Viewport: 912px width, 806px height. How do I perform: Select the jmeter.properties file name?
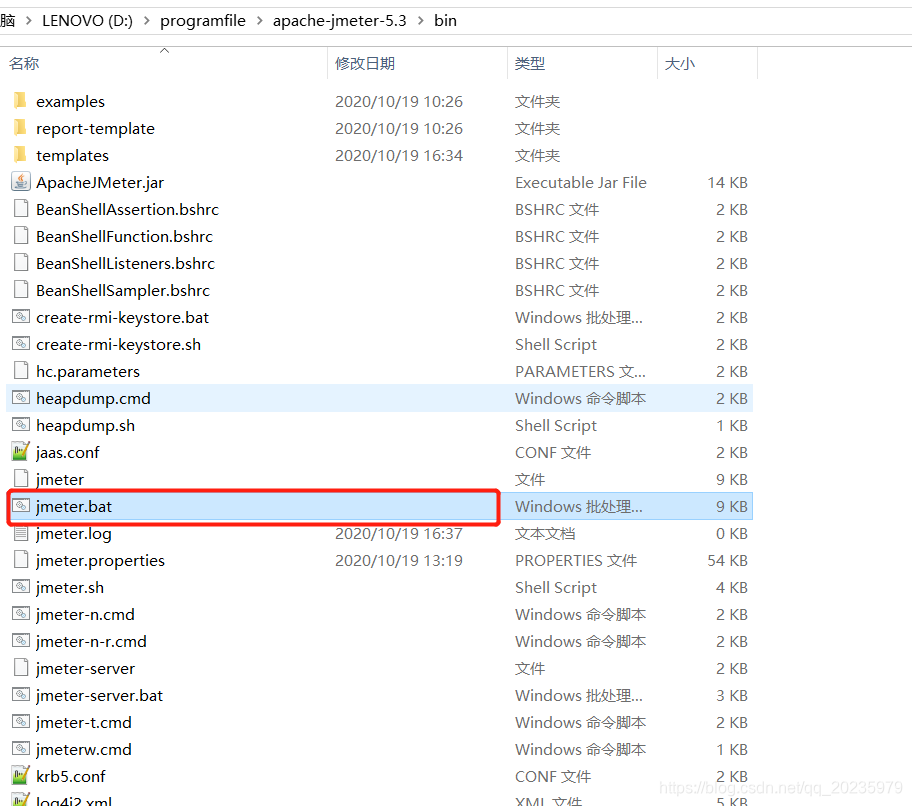tap(101, 561)
